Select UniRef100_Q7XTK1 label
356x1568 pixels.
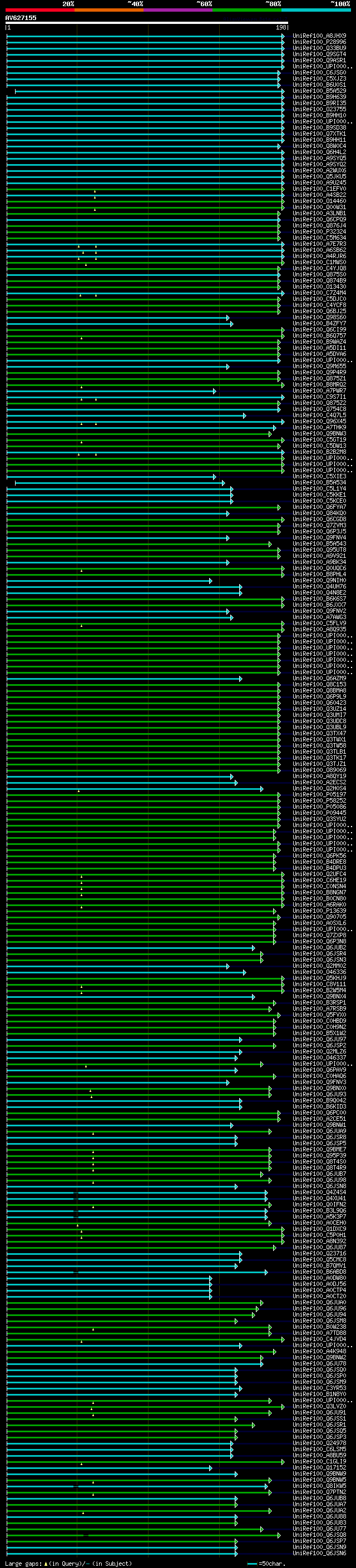click(319, 134)
